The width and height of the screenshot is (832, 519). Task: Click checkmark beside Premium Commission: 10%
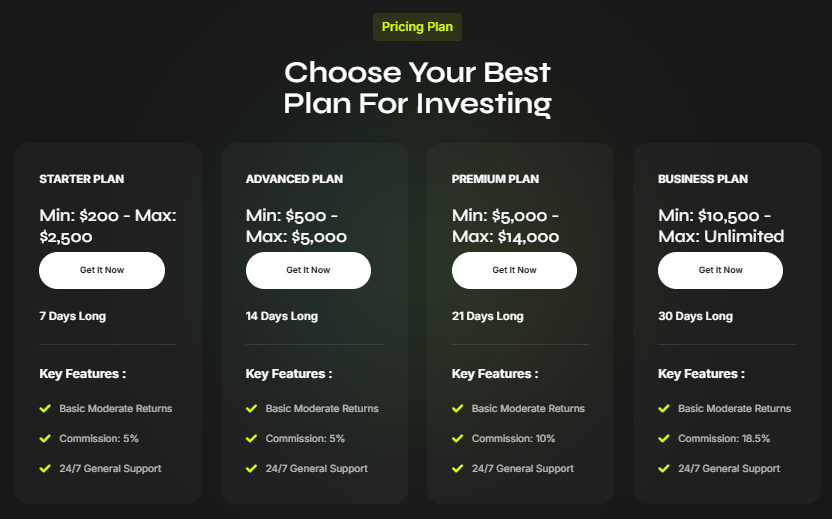coord(457,438)
